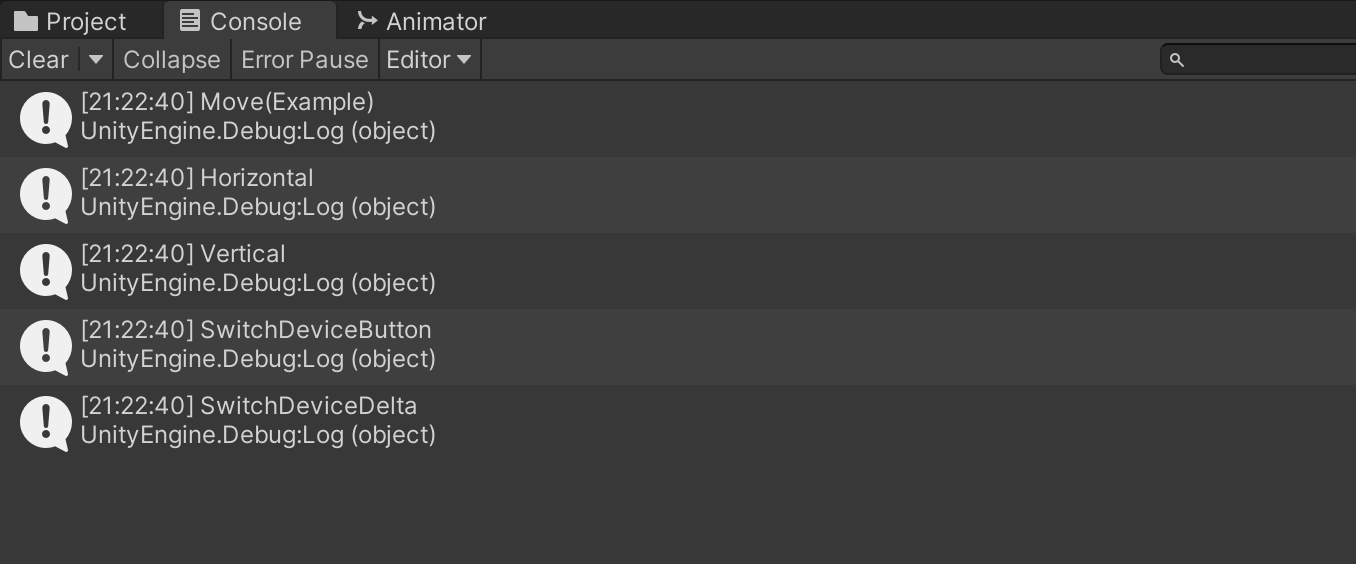1356x564 pixels.
Task: Click the log icon beside SwitchDeviceDelta entry
Action: pos(45,422)
